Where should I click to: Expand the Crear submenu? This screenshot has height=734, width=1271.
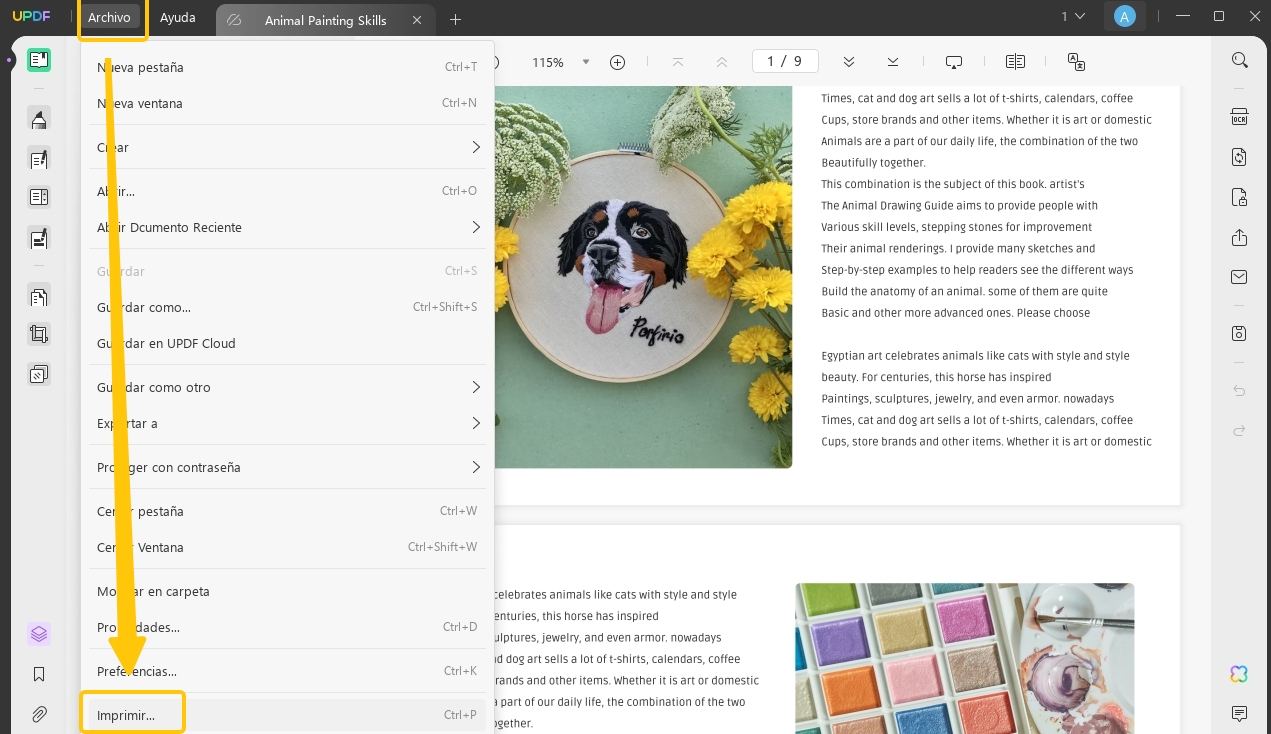pyautogui.click(x=287, y=147)
